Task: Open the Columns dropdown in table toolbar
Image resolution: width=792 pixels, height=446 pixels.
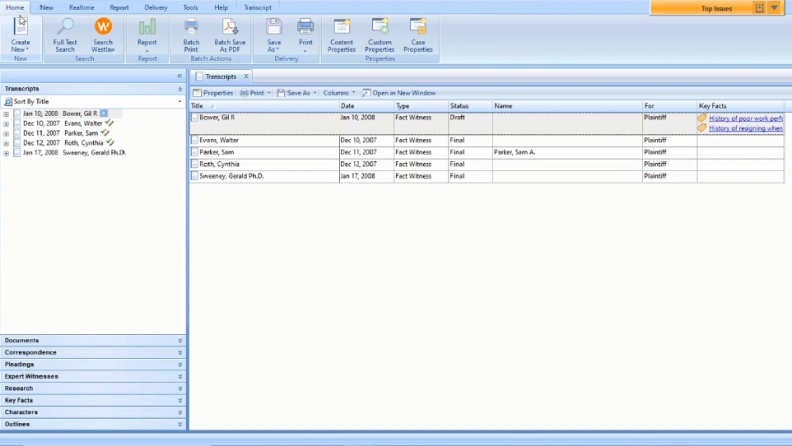Action: point(338,93)
